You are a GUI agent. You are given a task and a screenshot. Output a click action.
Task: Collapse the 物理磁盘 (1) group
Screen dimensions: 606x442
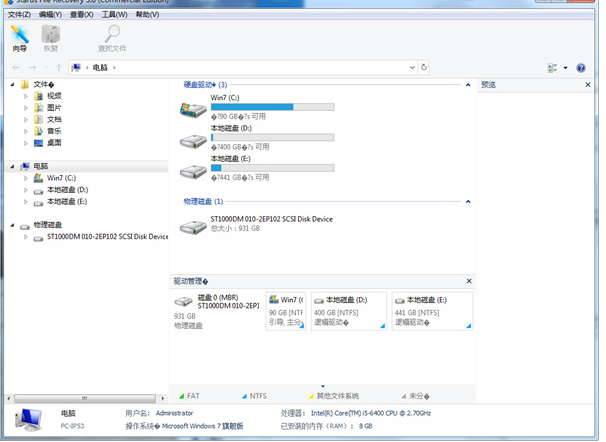pos(468,201)
